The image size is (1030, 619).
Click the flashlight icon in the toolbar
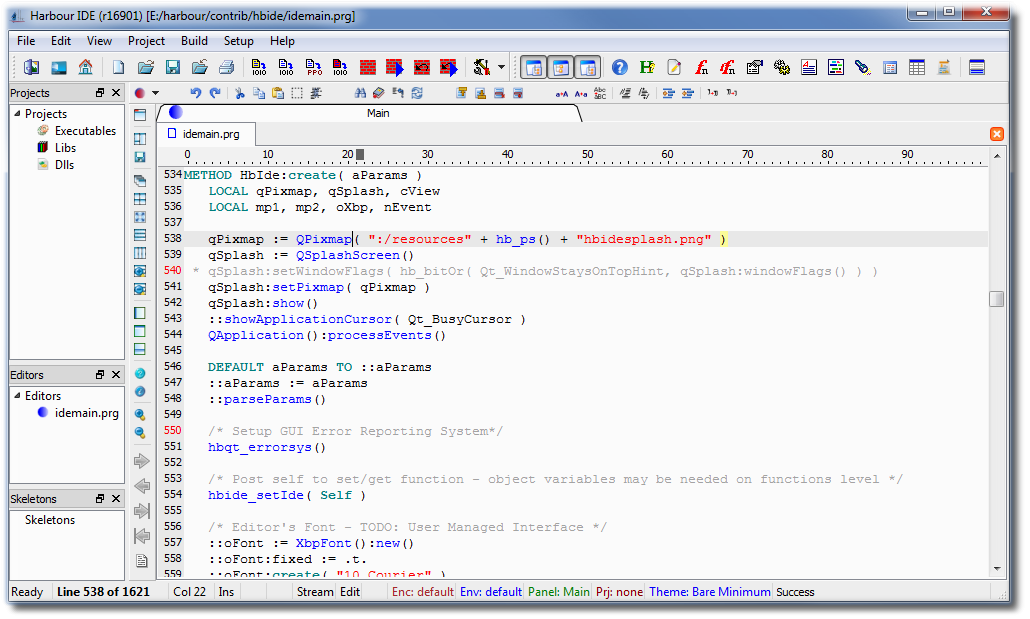pos(862,68)
